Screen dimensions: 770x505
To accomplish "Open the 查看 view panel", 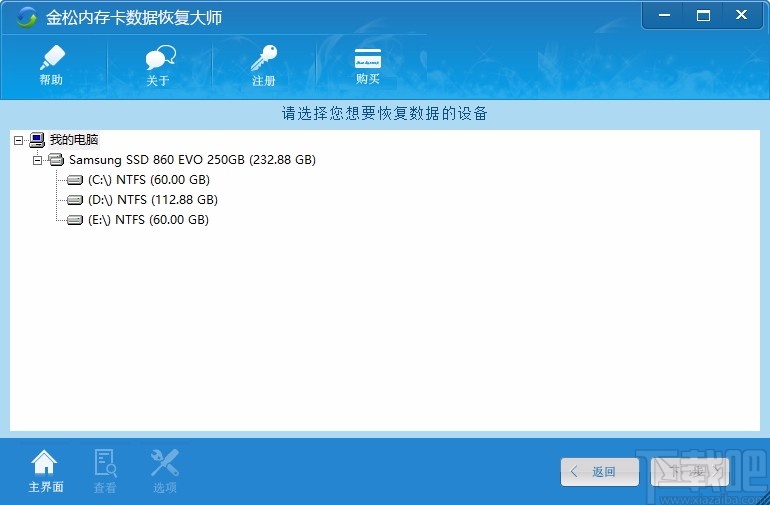I will tap(105, 472).
